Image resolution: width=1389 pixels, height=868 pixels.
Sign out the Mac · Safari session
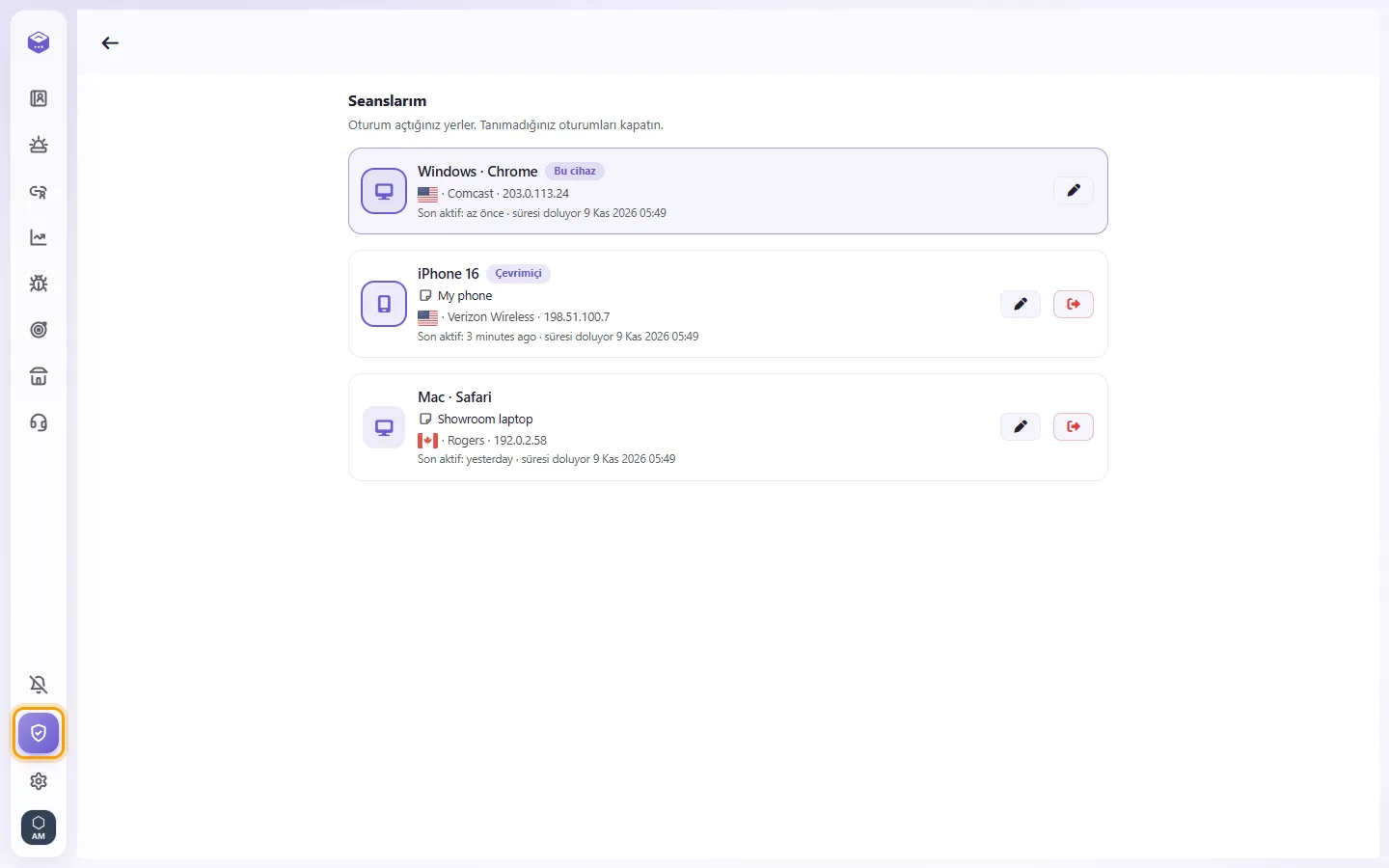pos(1074,426)
